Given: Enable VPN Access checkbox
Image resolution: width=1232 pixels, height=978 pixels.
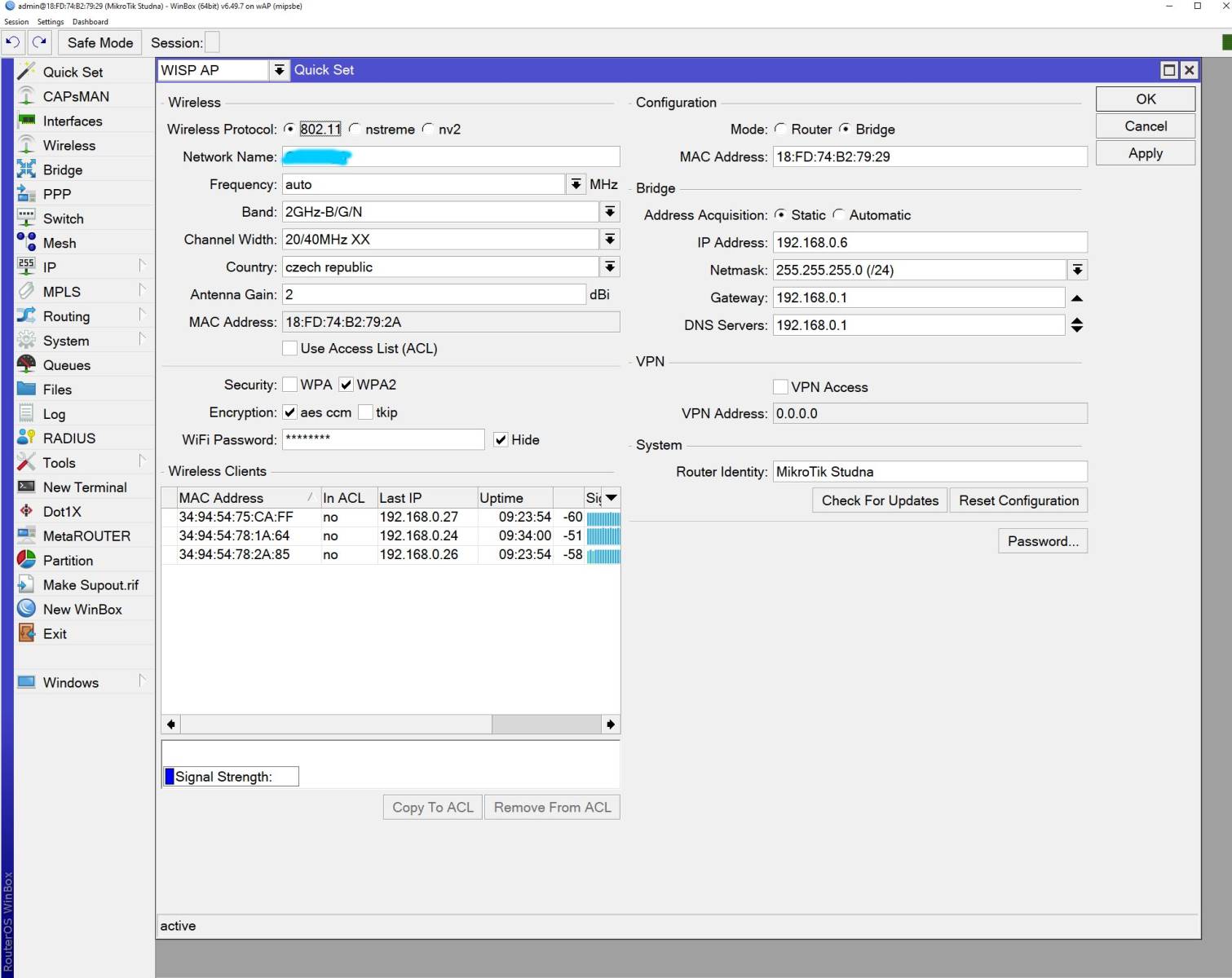Looking at the screenshot, I should pyautogui.click(x=780, y=387).
